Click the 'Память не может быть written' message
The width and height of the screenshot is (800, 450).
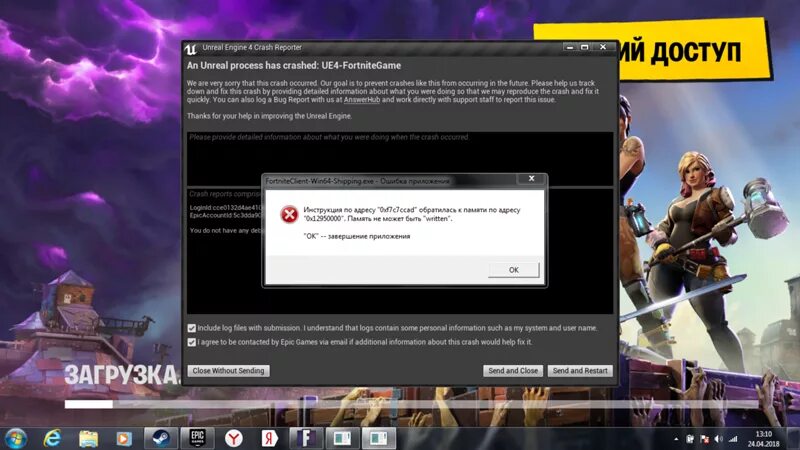click(x=400, y=218)
